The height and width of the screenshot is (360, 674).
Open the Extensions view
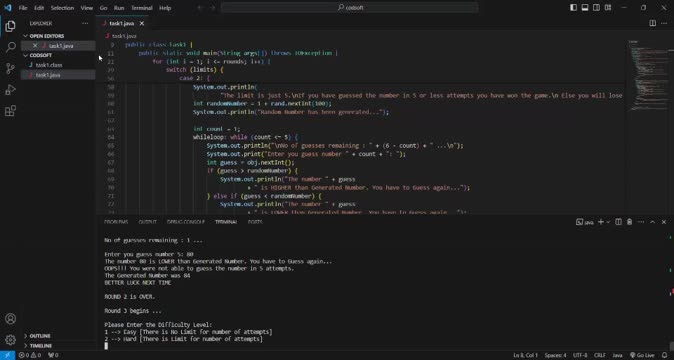tap(10, 111)
